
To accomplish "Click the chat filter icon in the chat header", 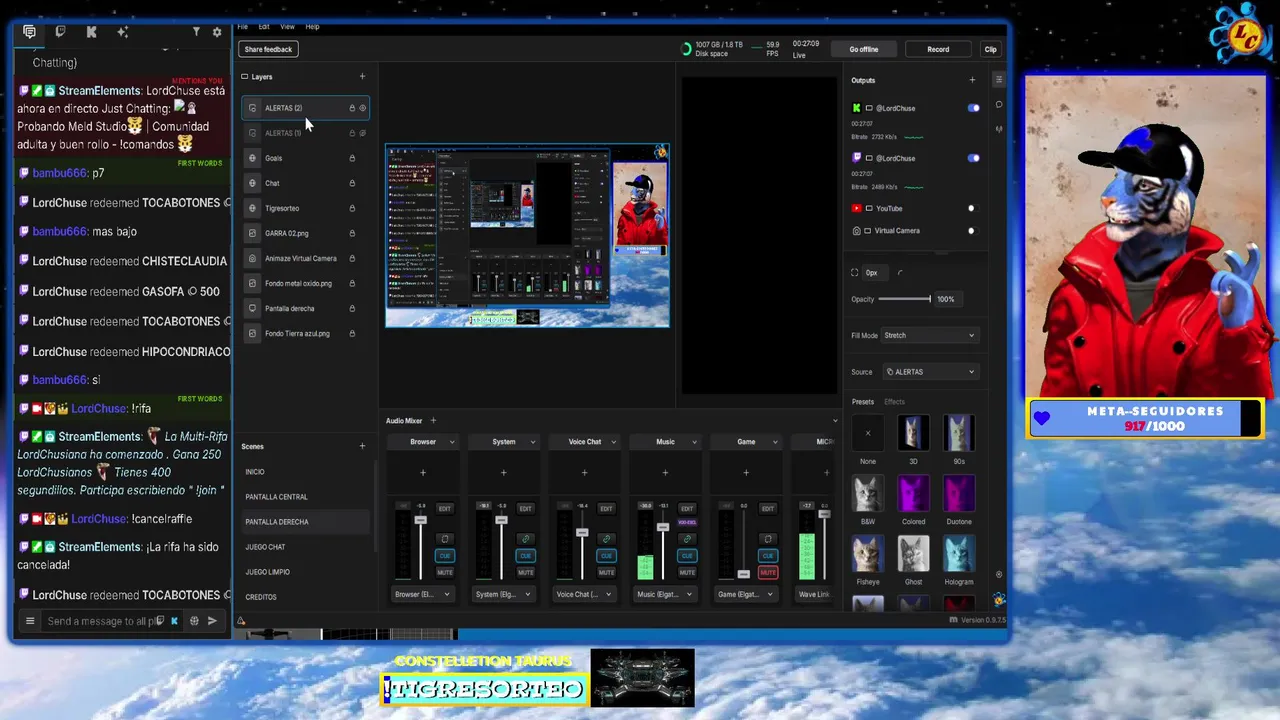I will pyautogui.click(x=196, y=32).
